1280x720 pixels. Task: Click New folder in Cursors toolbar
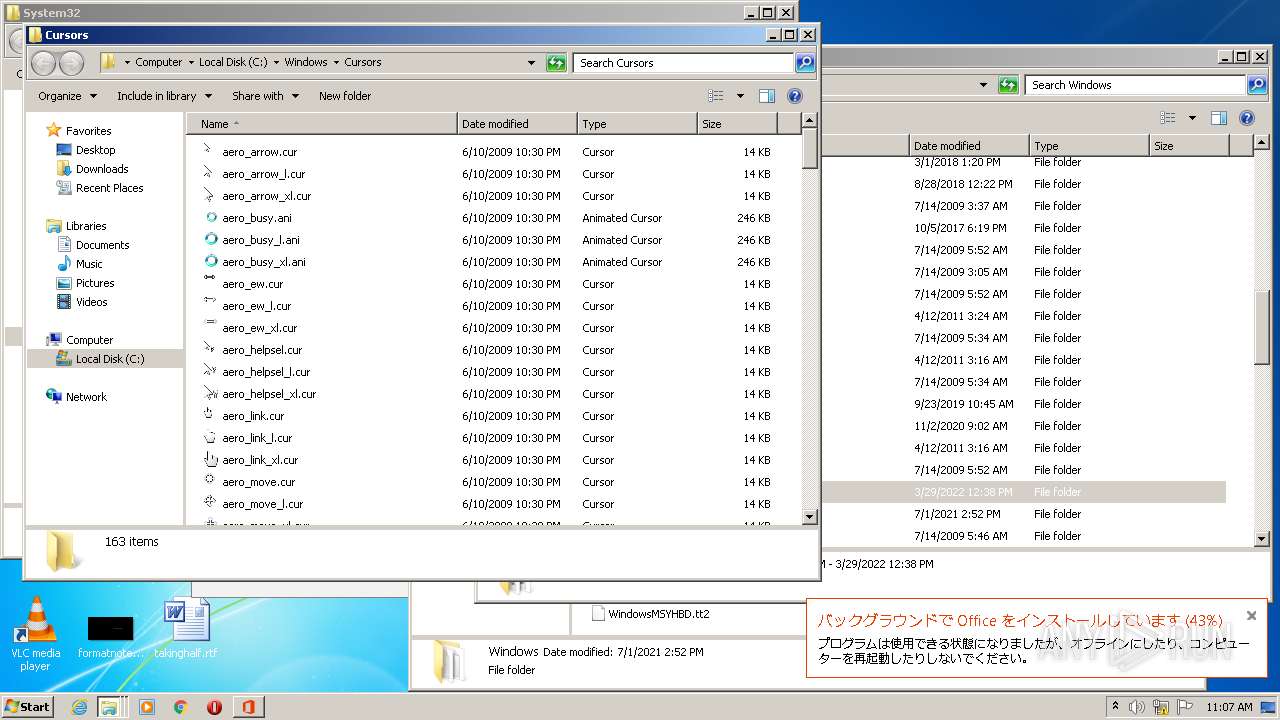click(345, 96)
